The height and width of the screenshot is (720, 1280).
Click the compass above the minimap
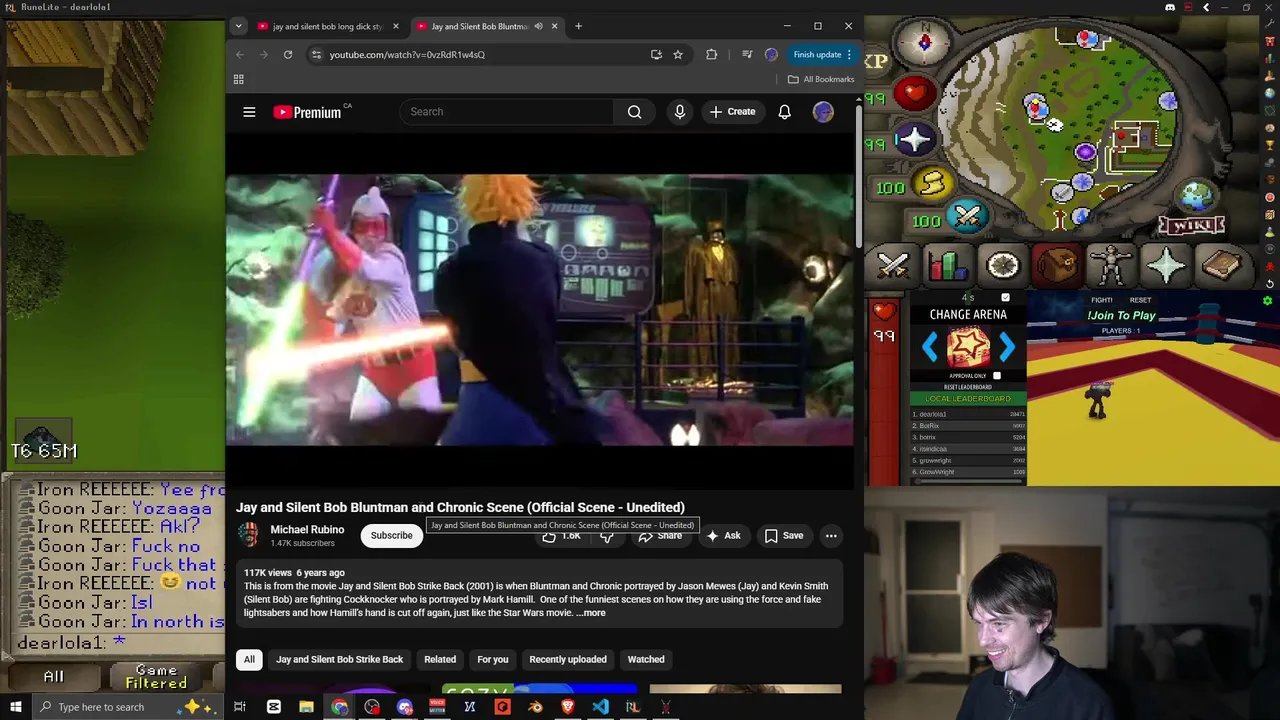(925, 41)
